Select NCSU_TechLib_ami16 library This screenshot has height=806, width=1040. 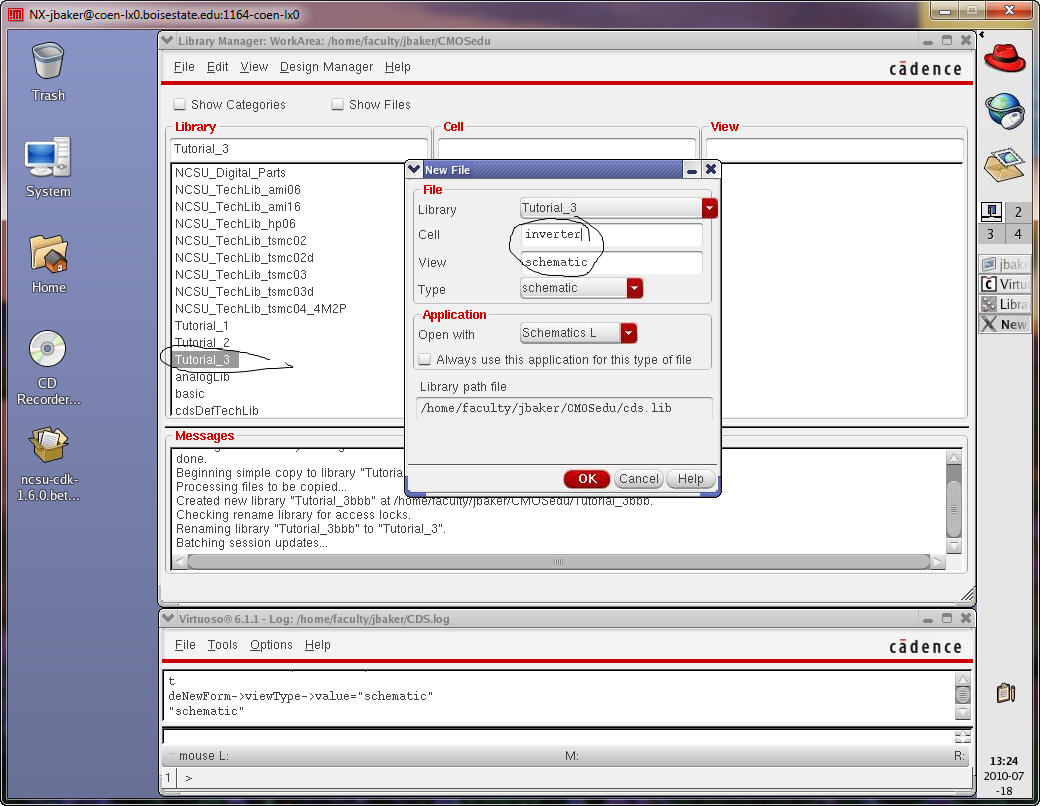[x=237, y=206]
